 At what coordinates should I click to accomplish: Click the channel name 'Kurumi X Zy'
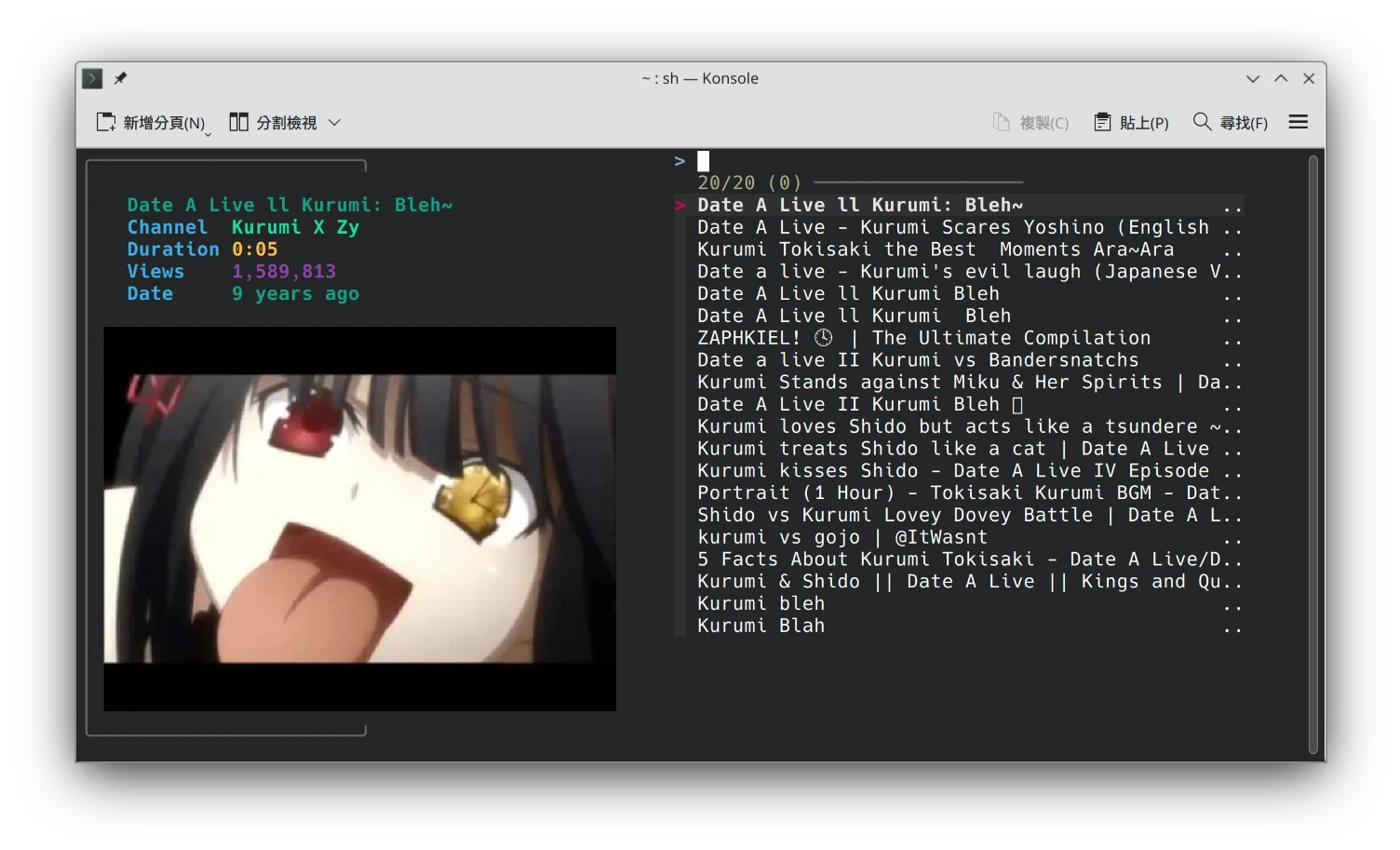pyautogui.click(x=295, y=228)
